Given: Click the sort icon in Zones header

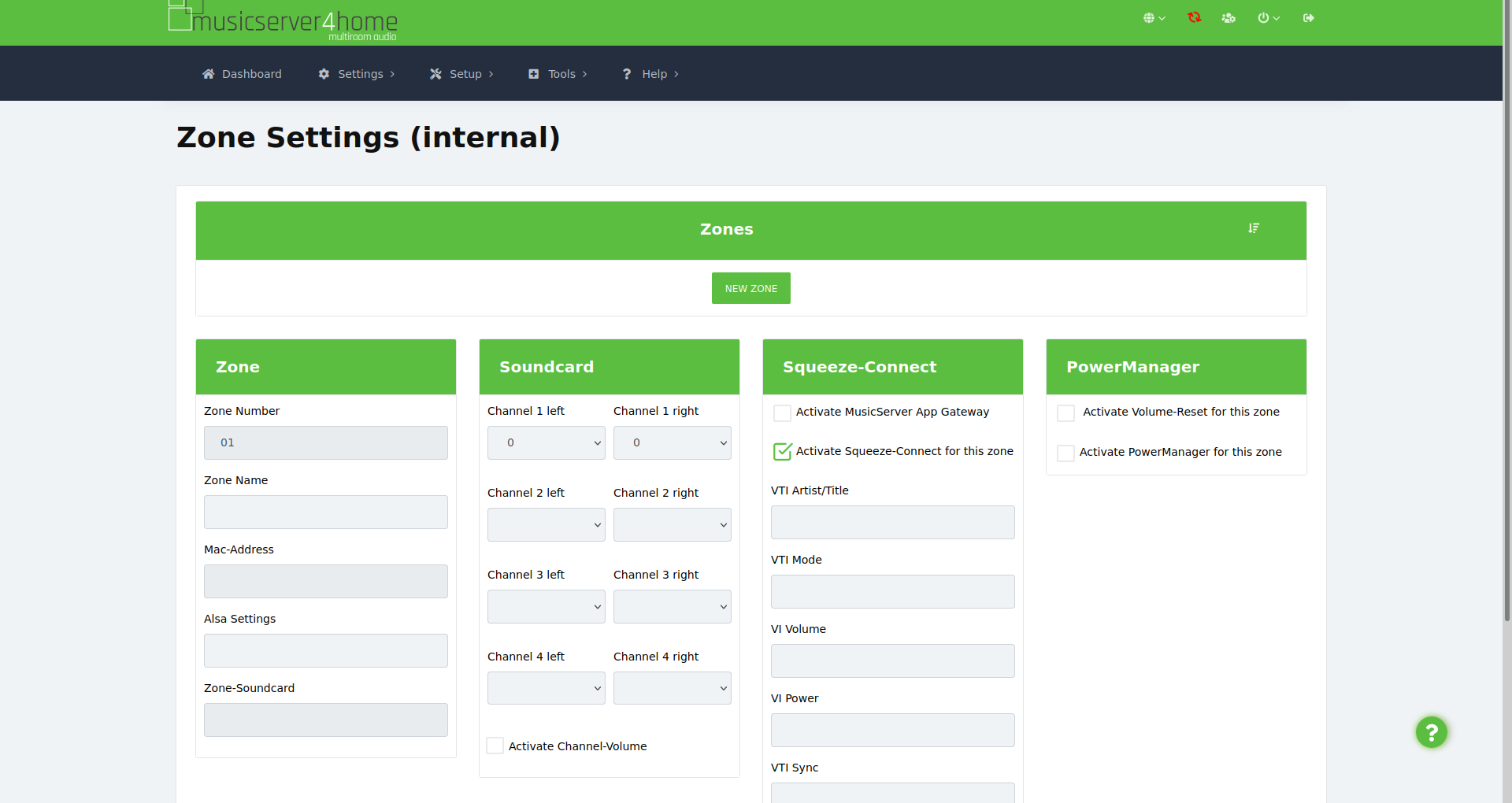Looking at the screenshot, I should coord(1254,228).
